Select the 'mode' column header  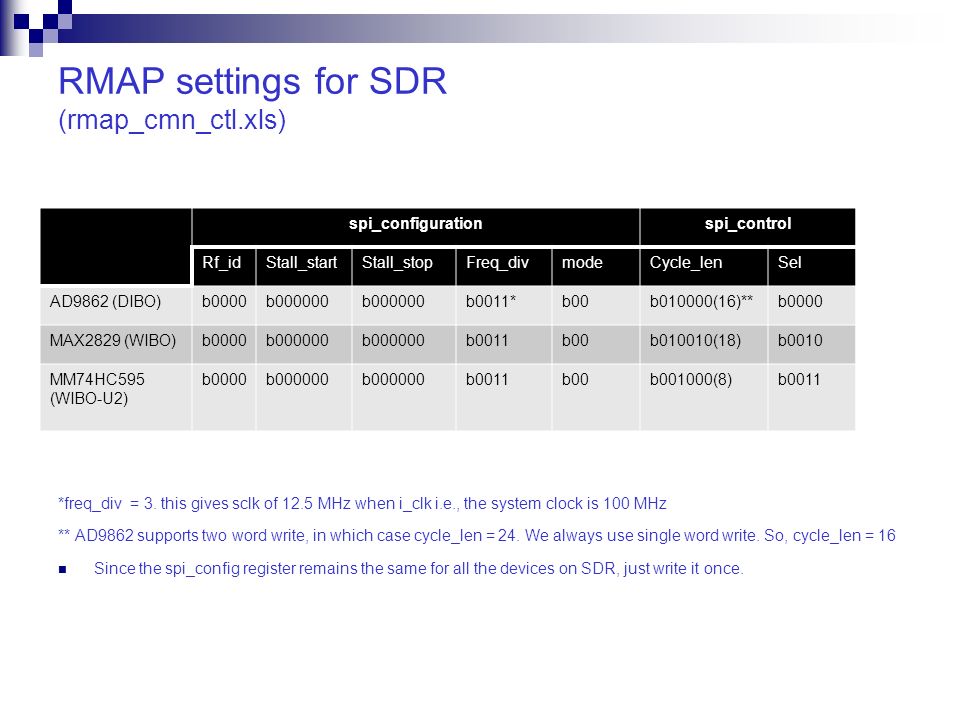[x=582, y=263]
